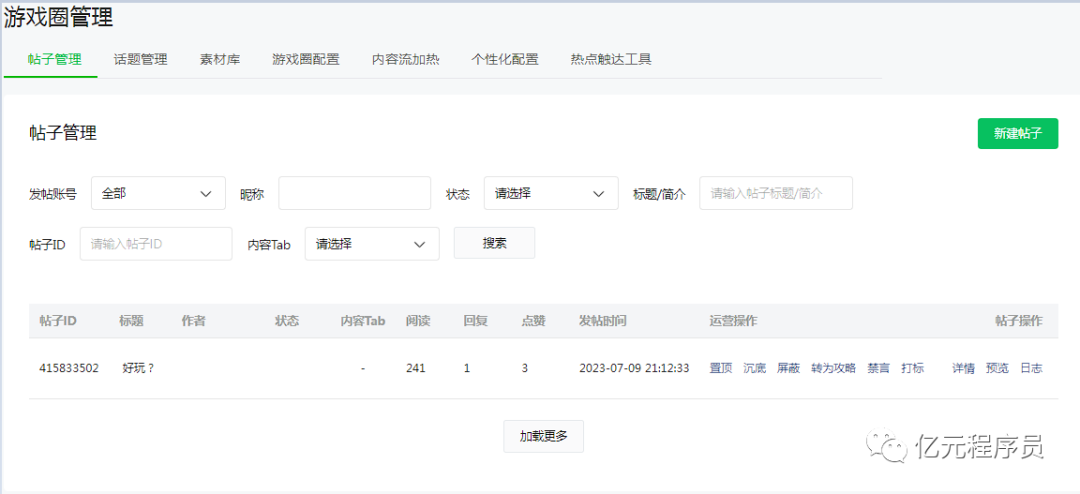Click the read count 241
1080x494 pixels.
(x=416, y=368)
